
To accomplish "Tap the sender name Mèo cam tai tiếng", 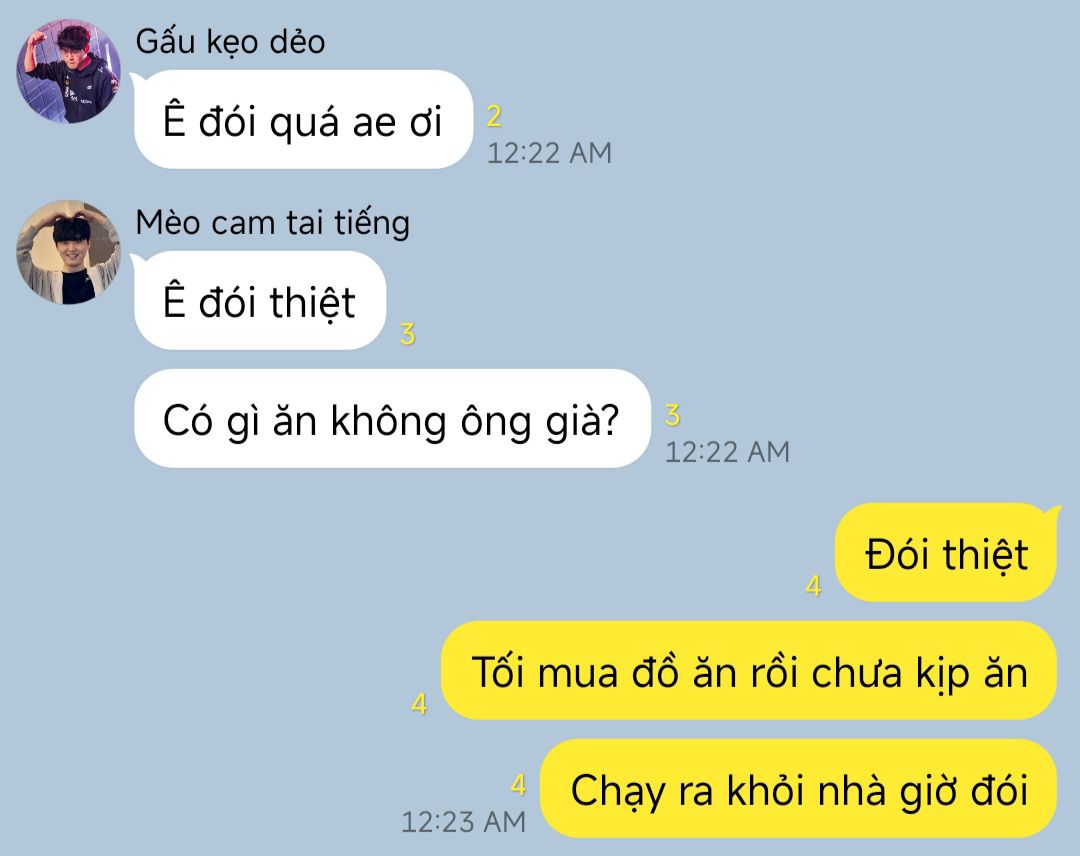I will click(x=272, y=223).
